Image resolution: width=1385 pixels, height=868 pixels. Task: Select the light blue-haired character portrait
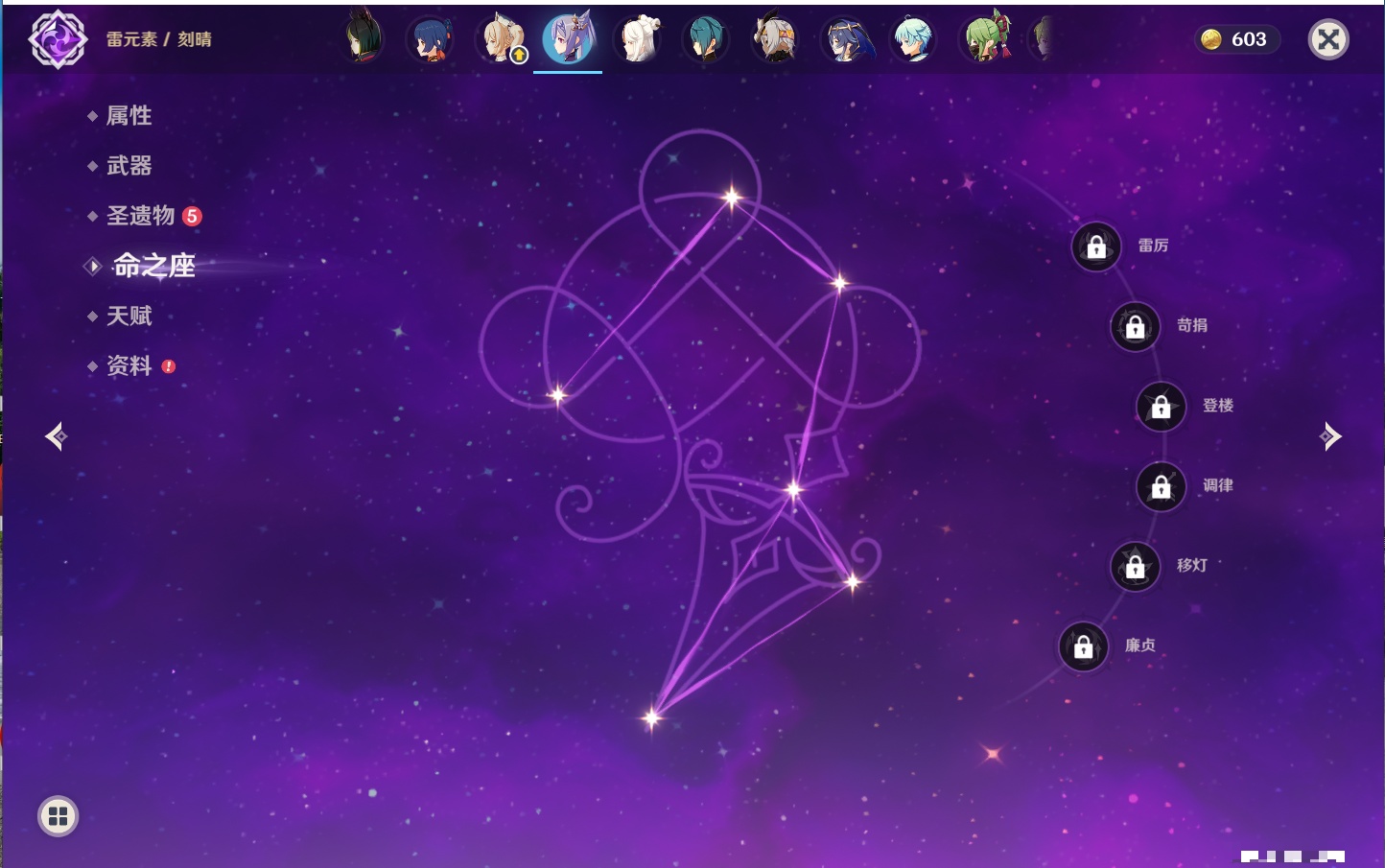(914, 39)
